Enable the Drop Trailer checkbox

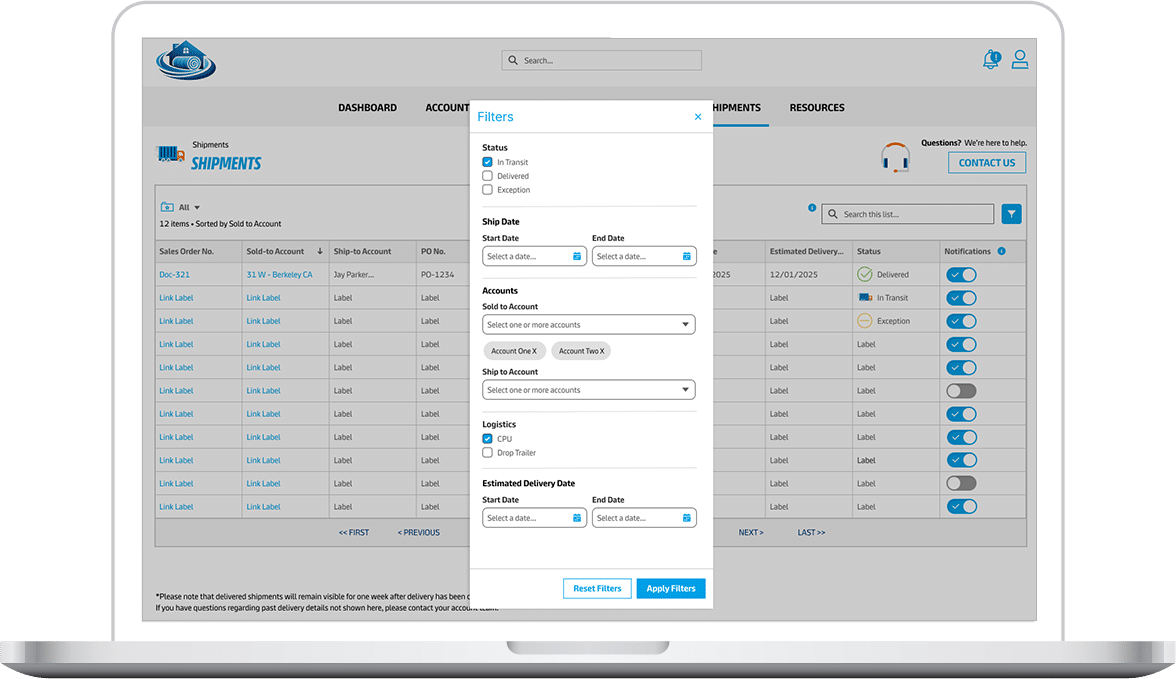(488, 453)
